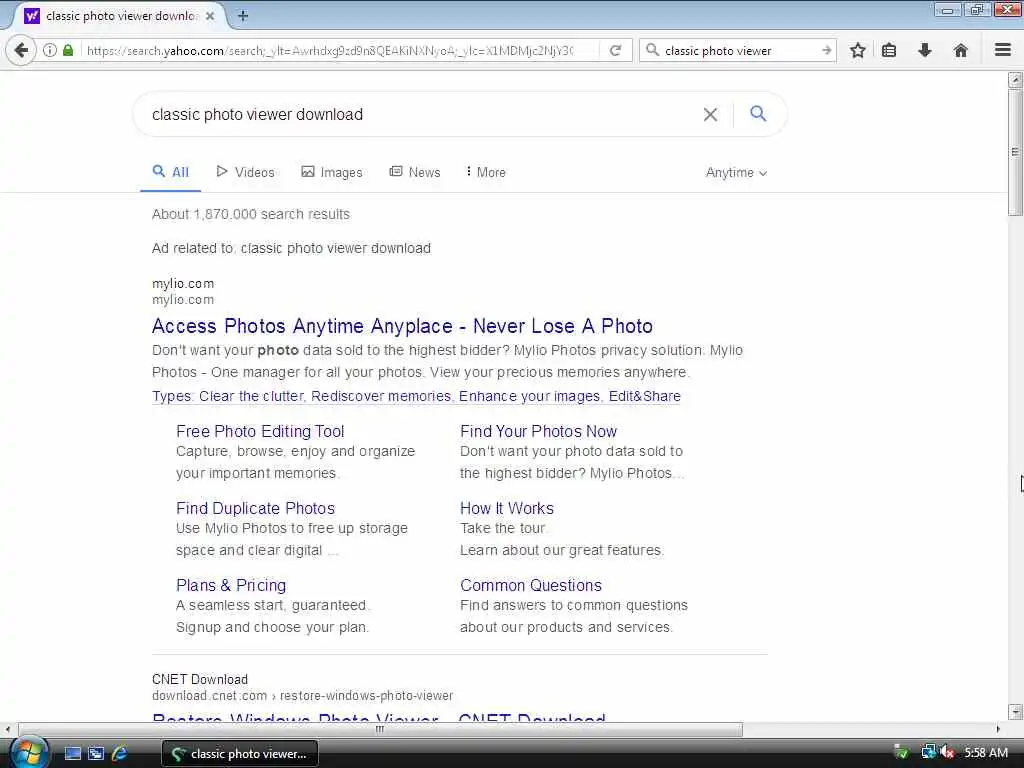The height and width of the screenshot is (768, 1024).
Task: Open Find Duplicate Photos link
Action: tap(255, 508)
